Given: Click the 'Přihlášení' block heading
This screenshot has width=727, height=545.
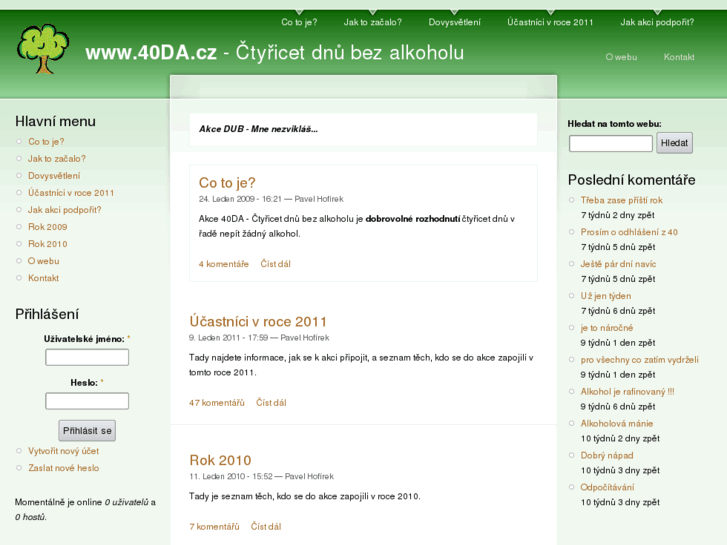Looking at the screenshot, I should pyautogui.click(x=47, y=314).
